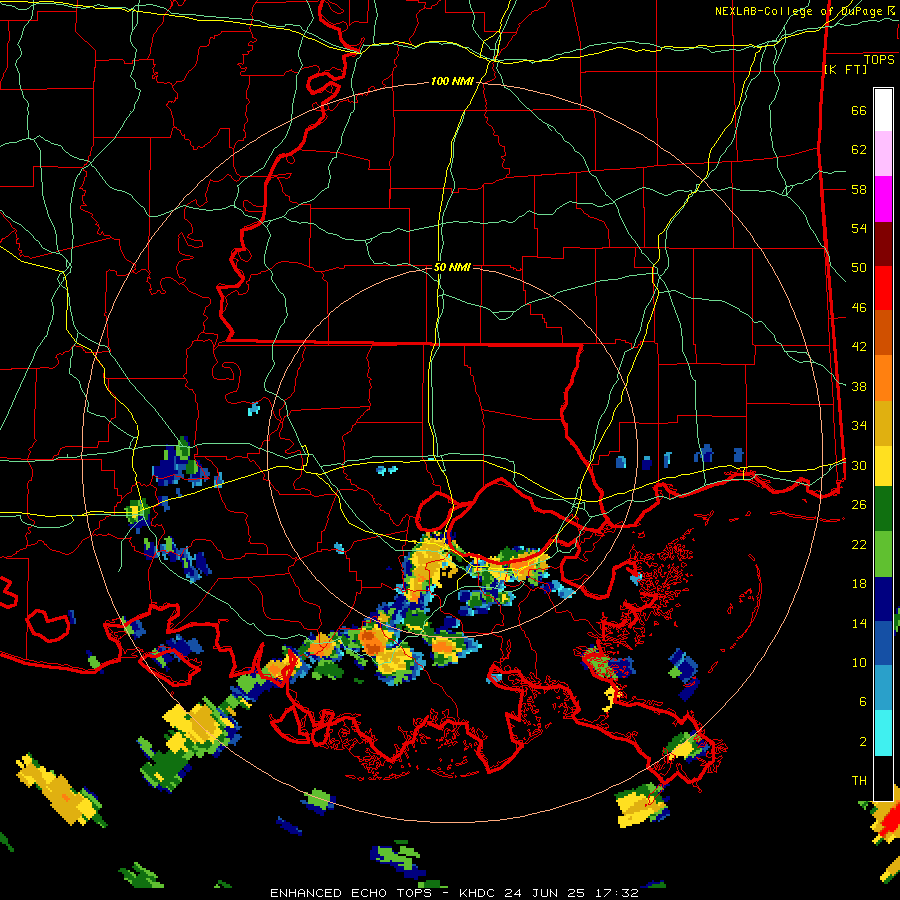The image size is (900, 900).
Task: Click the sky blue swatch on the scale
Action: (883, 688)
